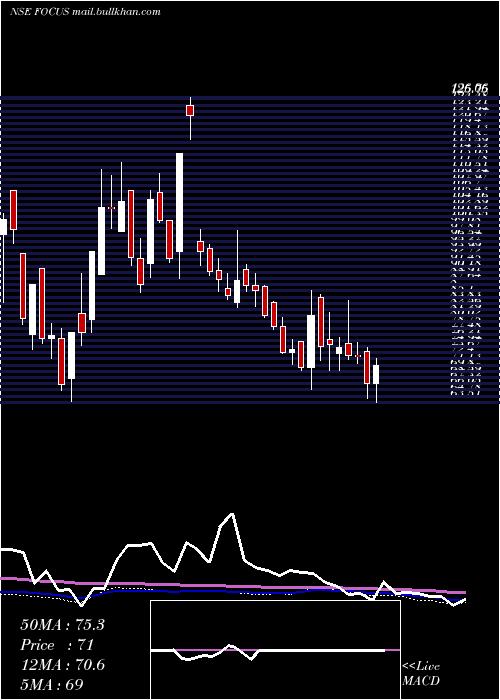The height and width of the screenshot is (700, 500).
Task: Click the NSE FOCUS mail.bullkhan.com title text
Action: pos(85,12)
